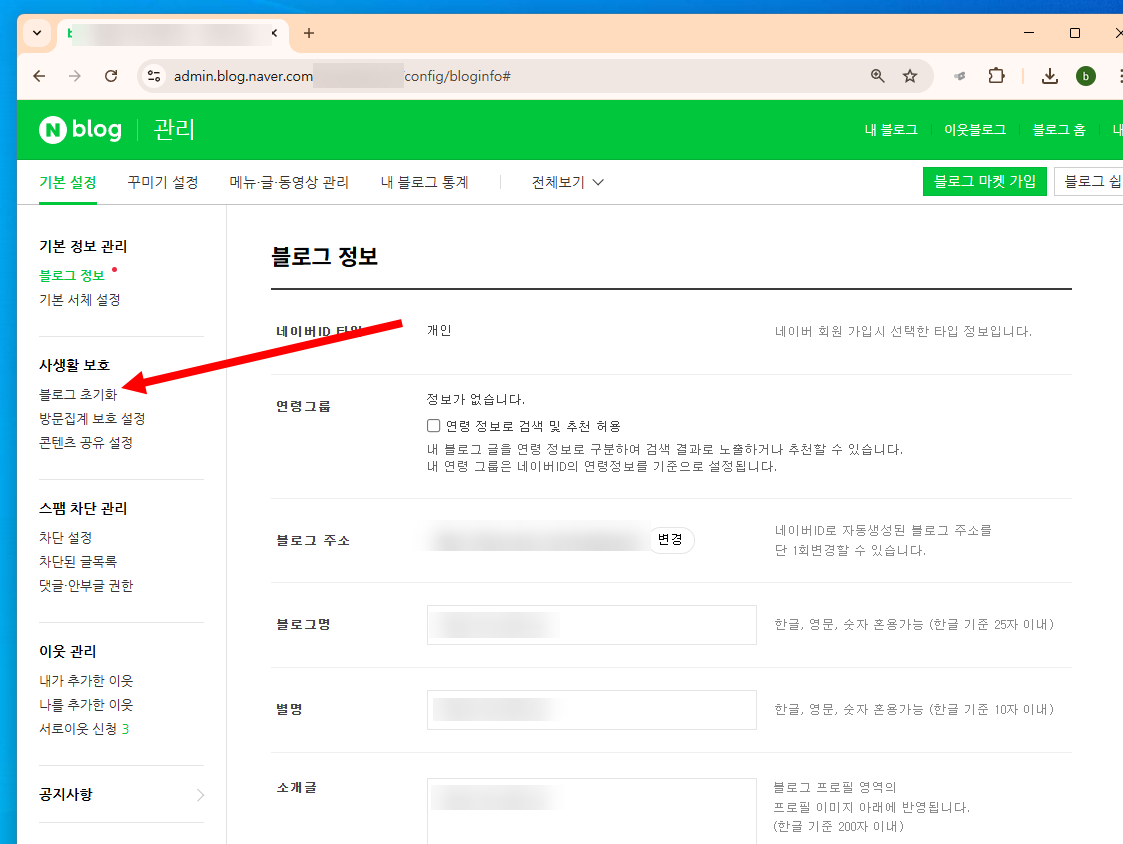Image resolution: width=1123 pixels, height=844 pixels.
Task: Switch to 꾸미기 설정 tab
Action: [163, 182]
